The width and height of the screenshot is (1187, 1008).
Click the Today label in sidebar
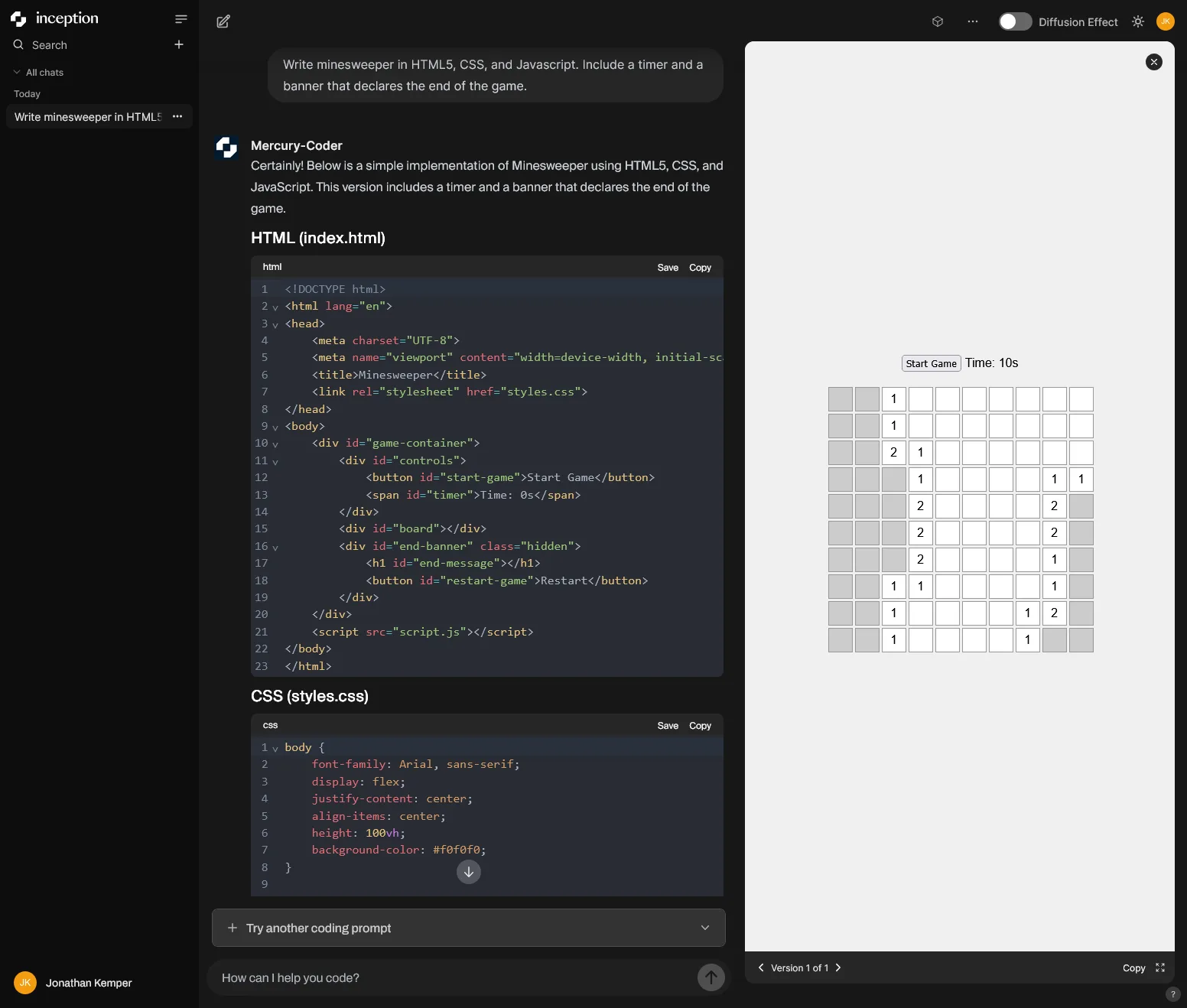pos(27,94)
